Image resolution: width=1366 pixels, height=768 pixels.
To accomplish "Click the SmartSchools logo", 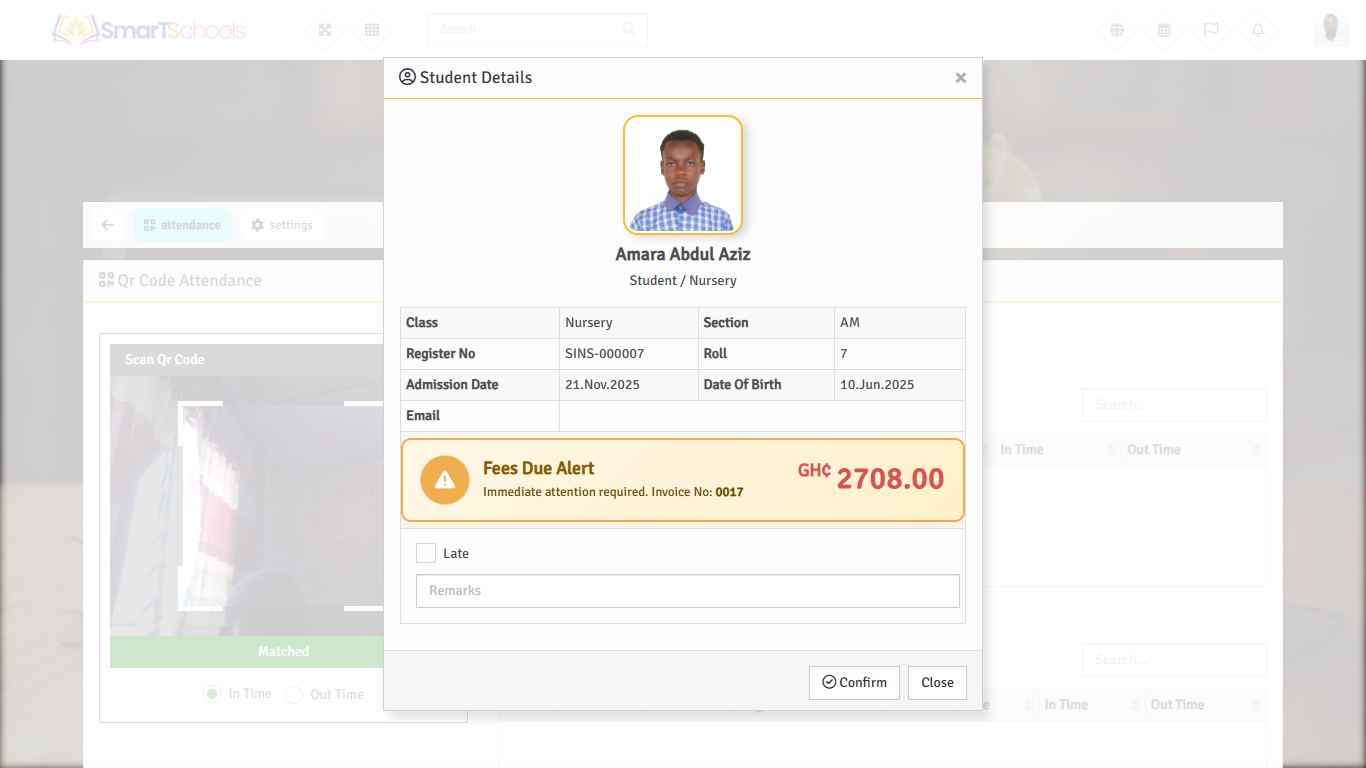I will click(149, 29).
